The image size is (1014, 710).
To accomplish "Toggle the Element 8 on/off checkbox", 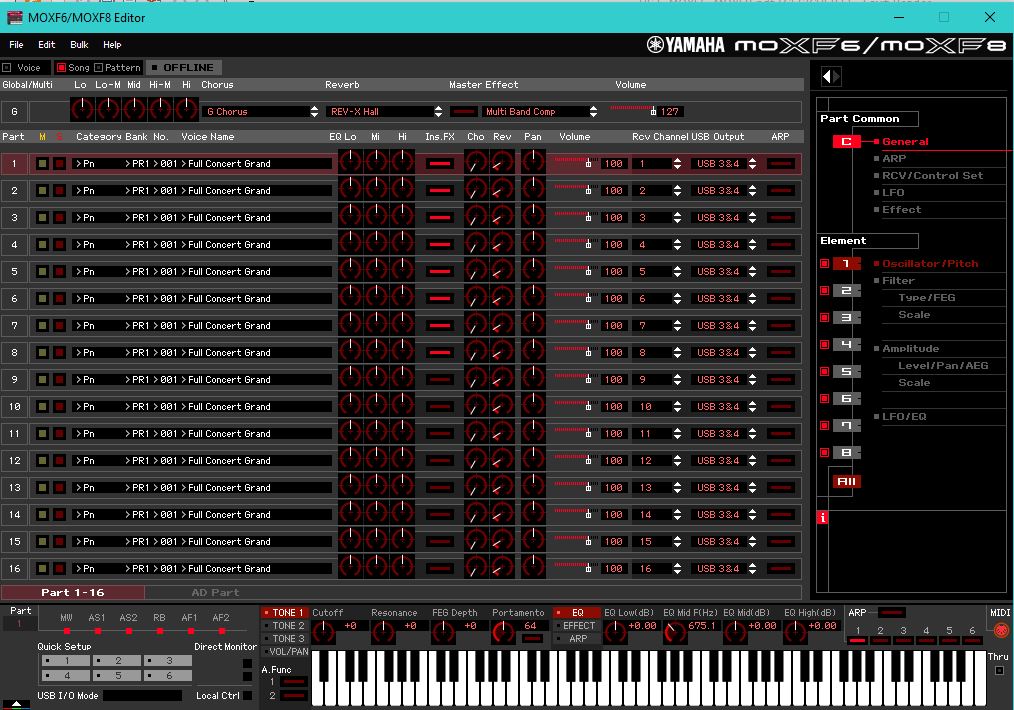I will pyautogui.click(x=825, y=453).
